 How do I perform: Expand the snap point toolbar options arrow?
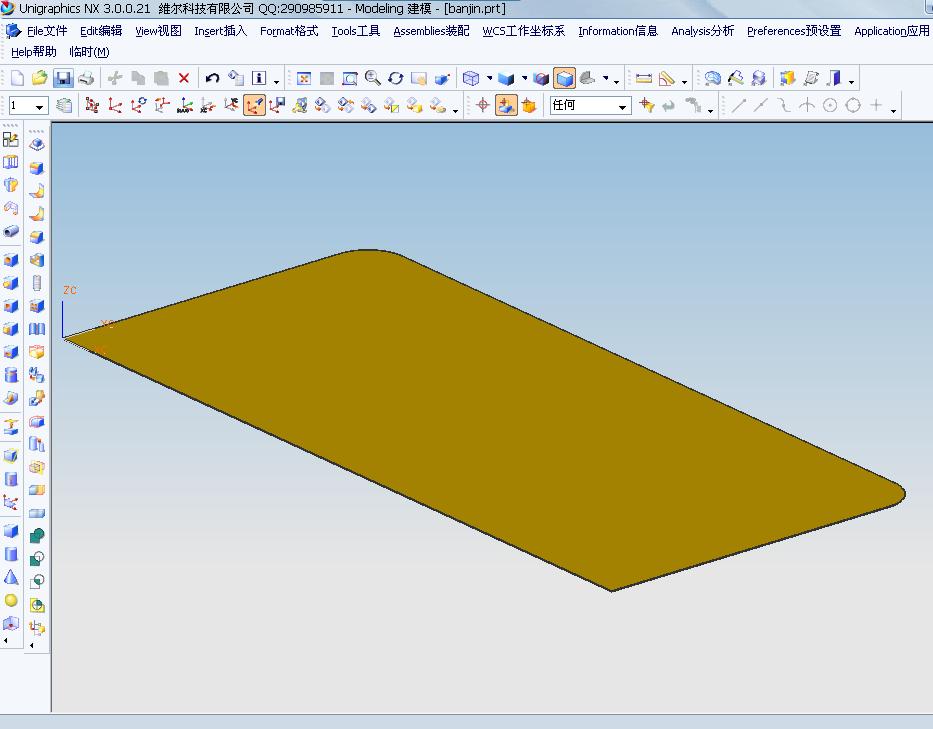coord(893,110)
